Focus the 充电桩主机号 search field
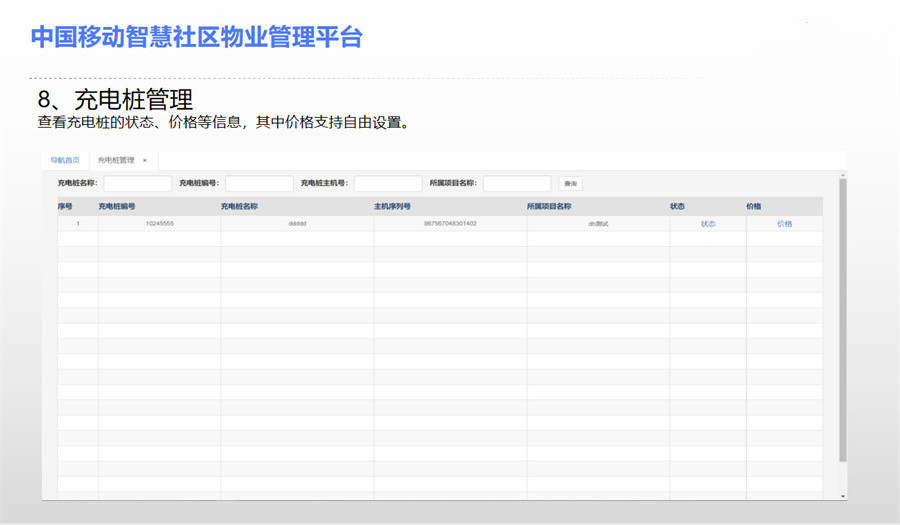900x525 pixels. (x=388, y=184)
